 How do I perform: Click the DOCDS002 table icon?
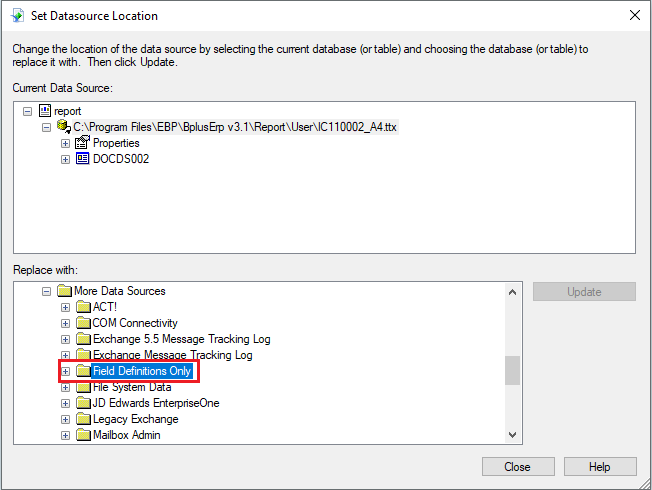point(83,159)
